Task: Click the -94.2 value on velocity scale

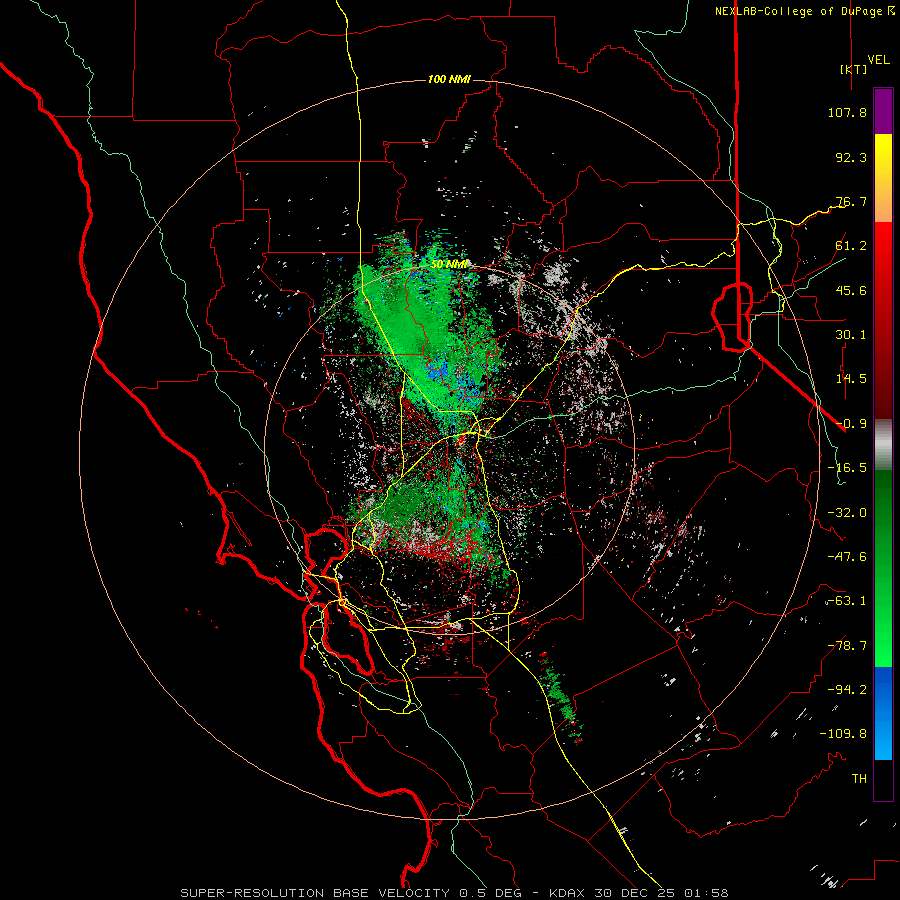Action: pyautogui.click(x=847, y=690)
